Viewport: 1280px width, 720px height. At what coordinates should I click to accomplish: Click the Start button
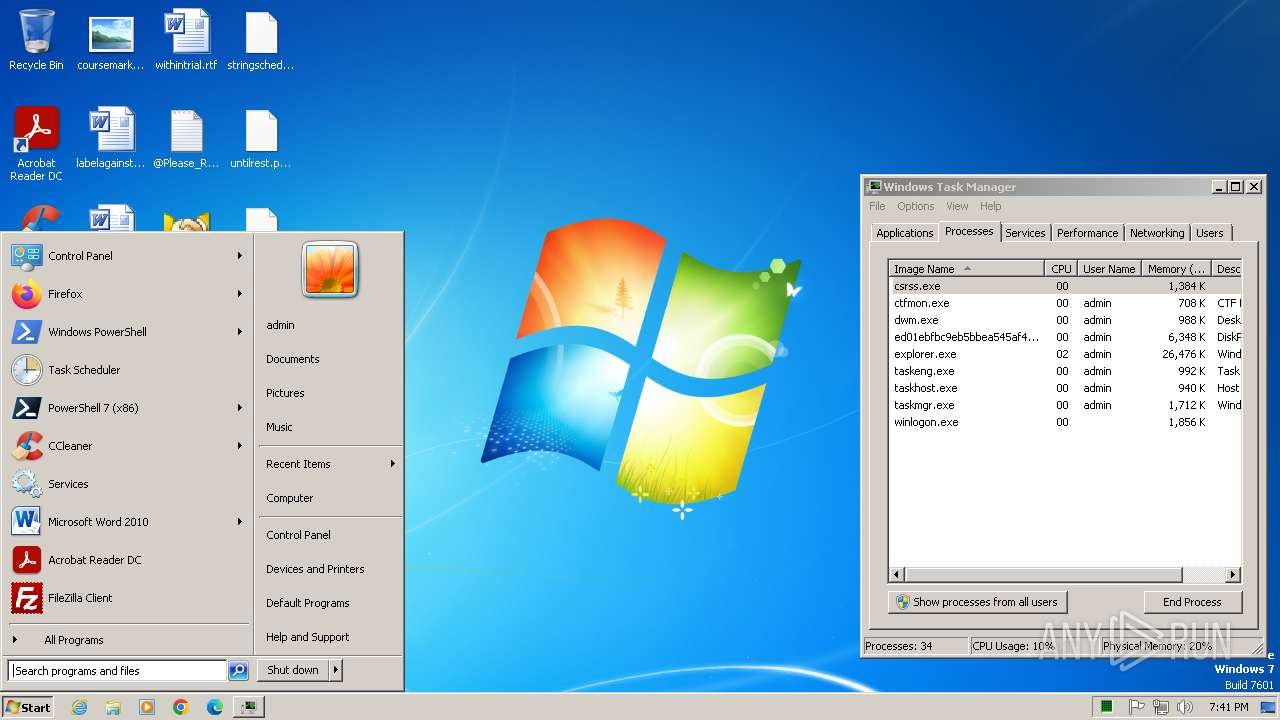[x=28, y=707]
